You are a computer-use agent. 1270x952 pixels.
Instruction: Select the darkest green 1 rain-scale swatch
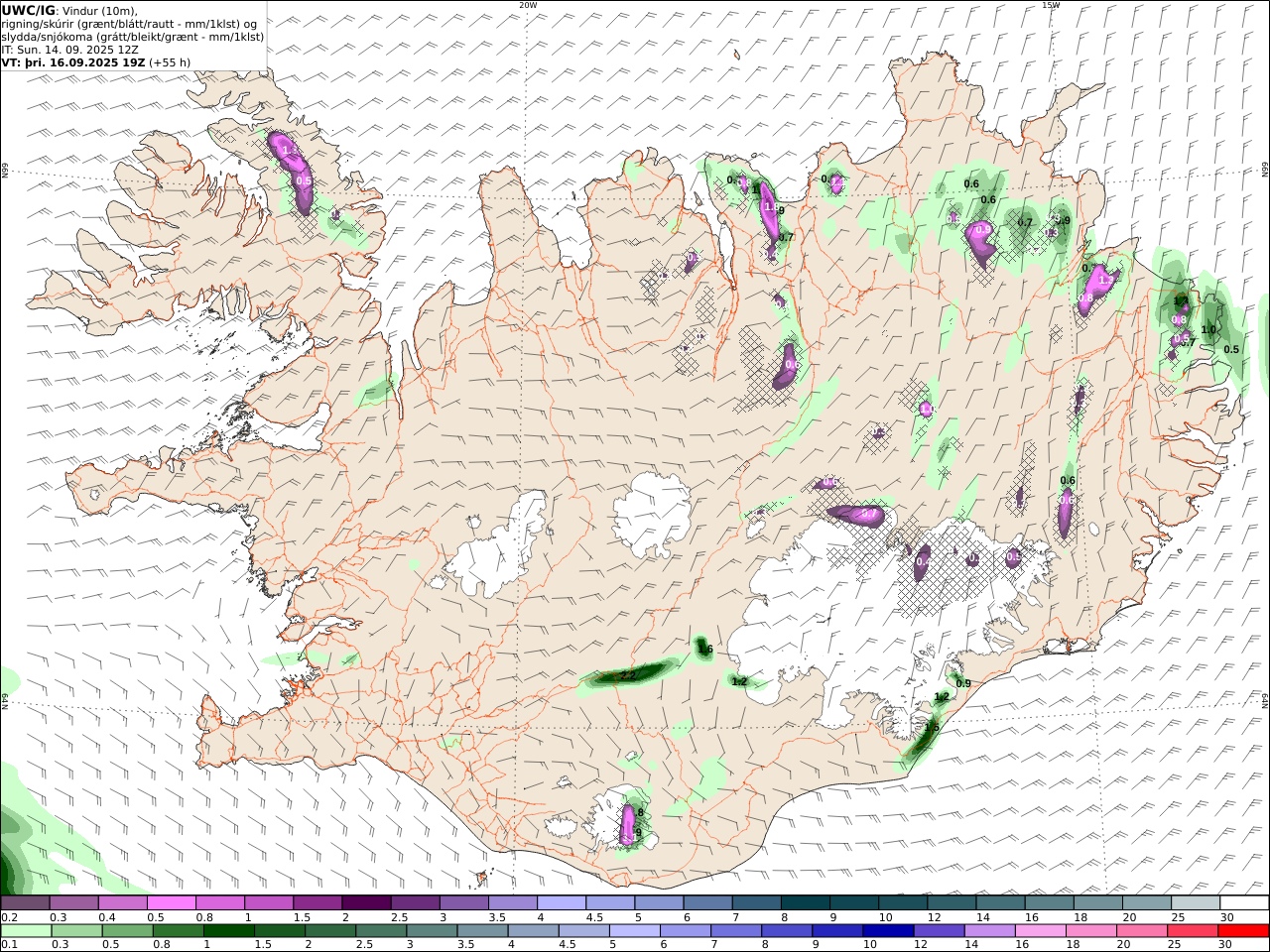click(x=228, y=931)
